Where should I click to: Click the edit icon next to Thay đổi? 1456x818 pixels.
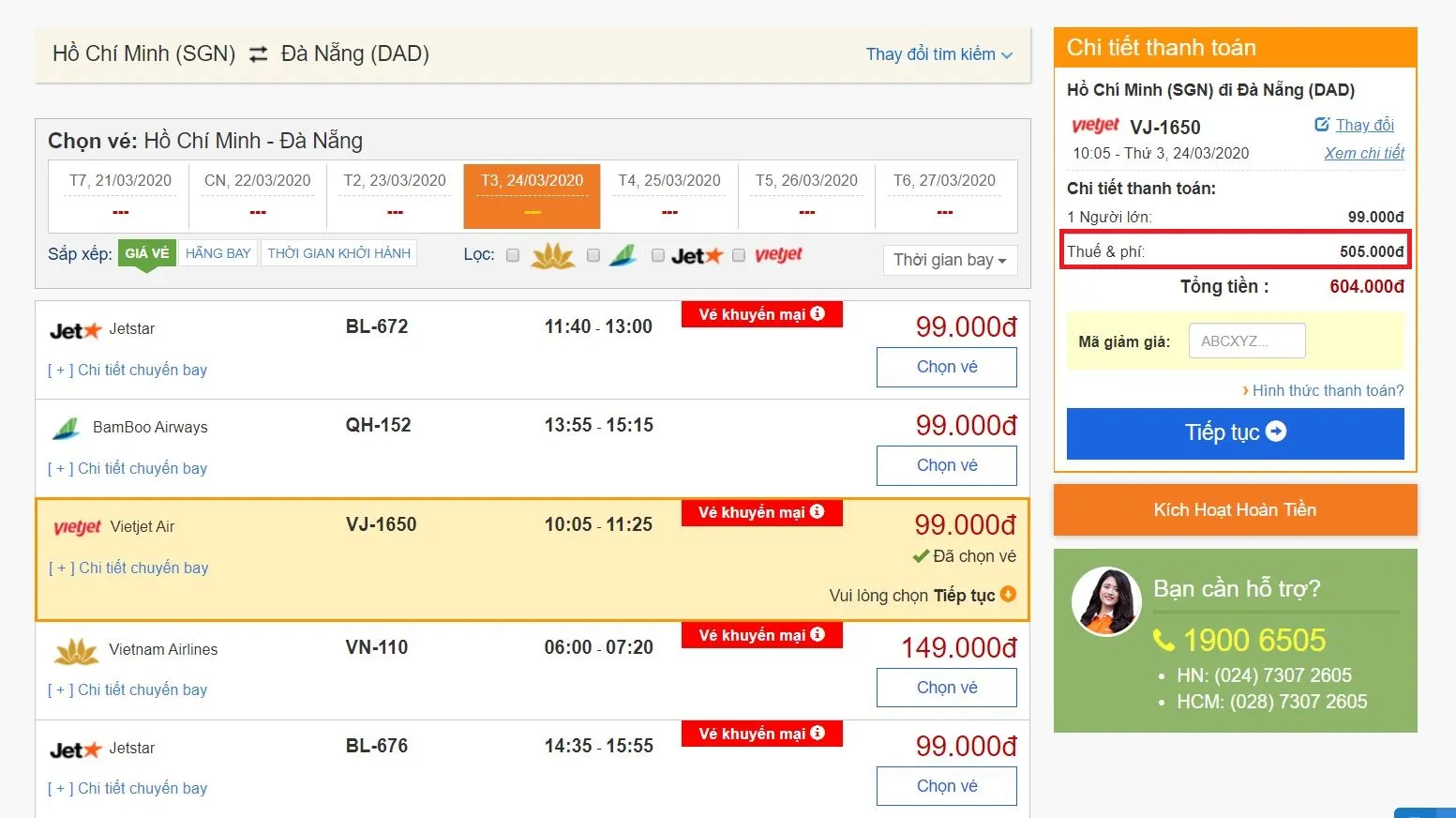pos(1323,123)
